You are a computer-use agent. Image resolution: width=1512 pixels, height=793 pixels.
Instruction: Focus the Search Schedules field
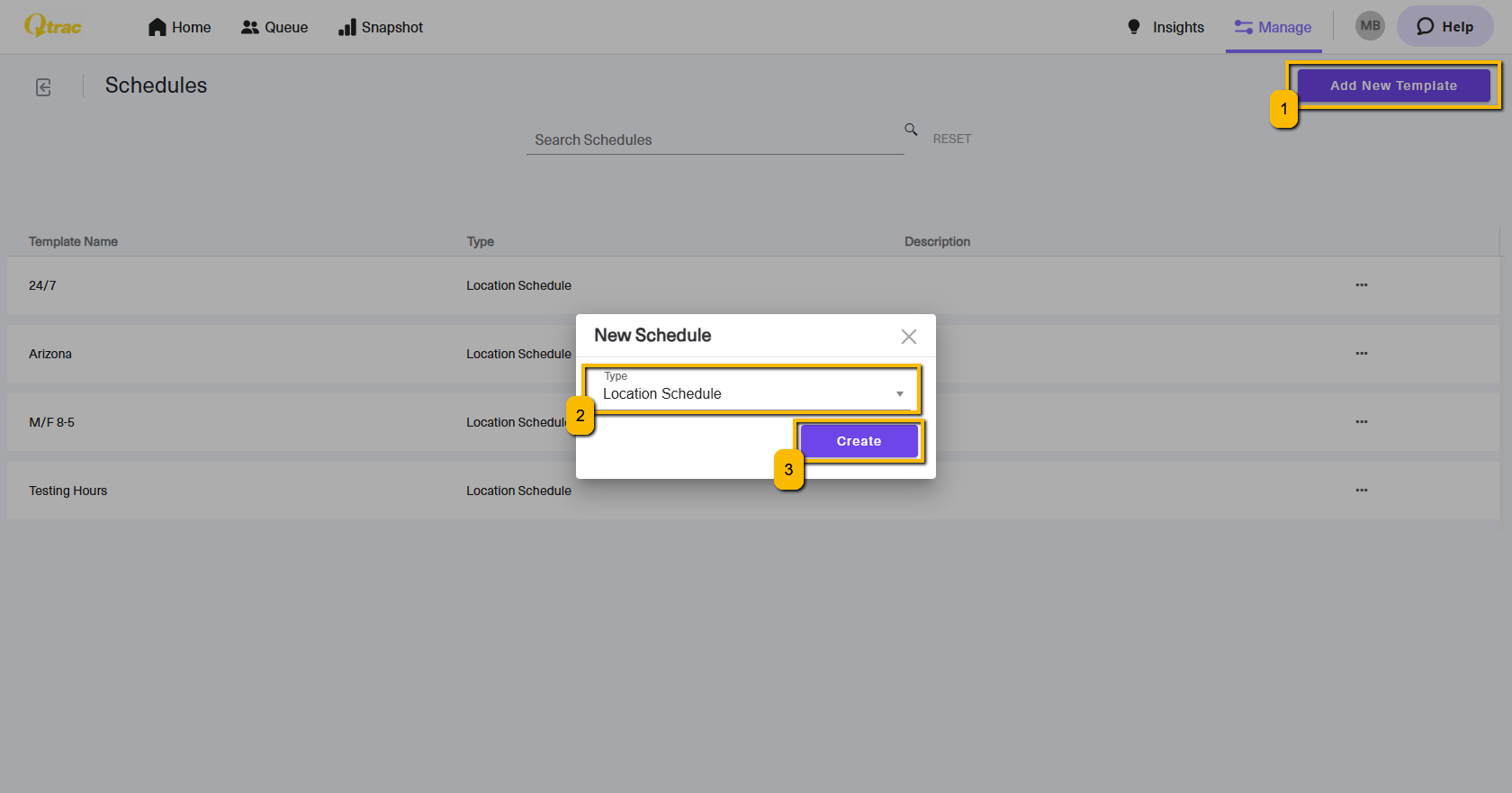pos(715,140)
